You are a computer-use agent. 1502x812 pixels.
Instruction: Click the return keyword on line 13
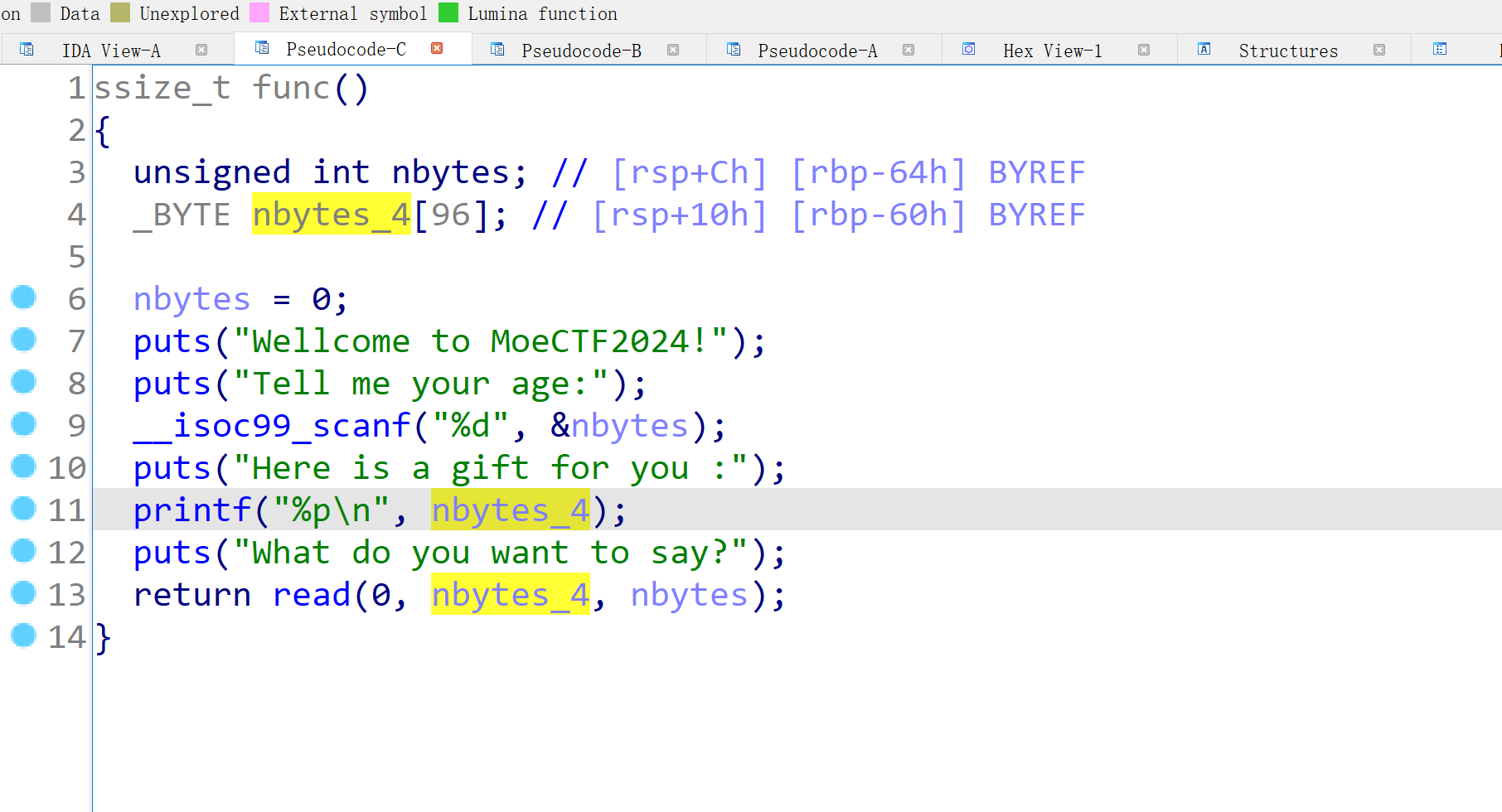click(x=192, y=595)
